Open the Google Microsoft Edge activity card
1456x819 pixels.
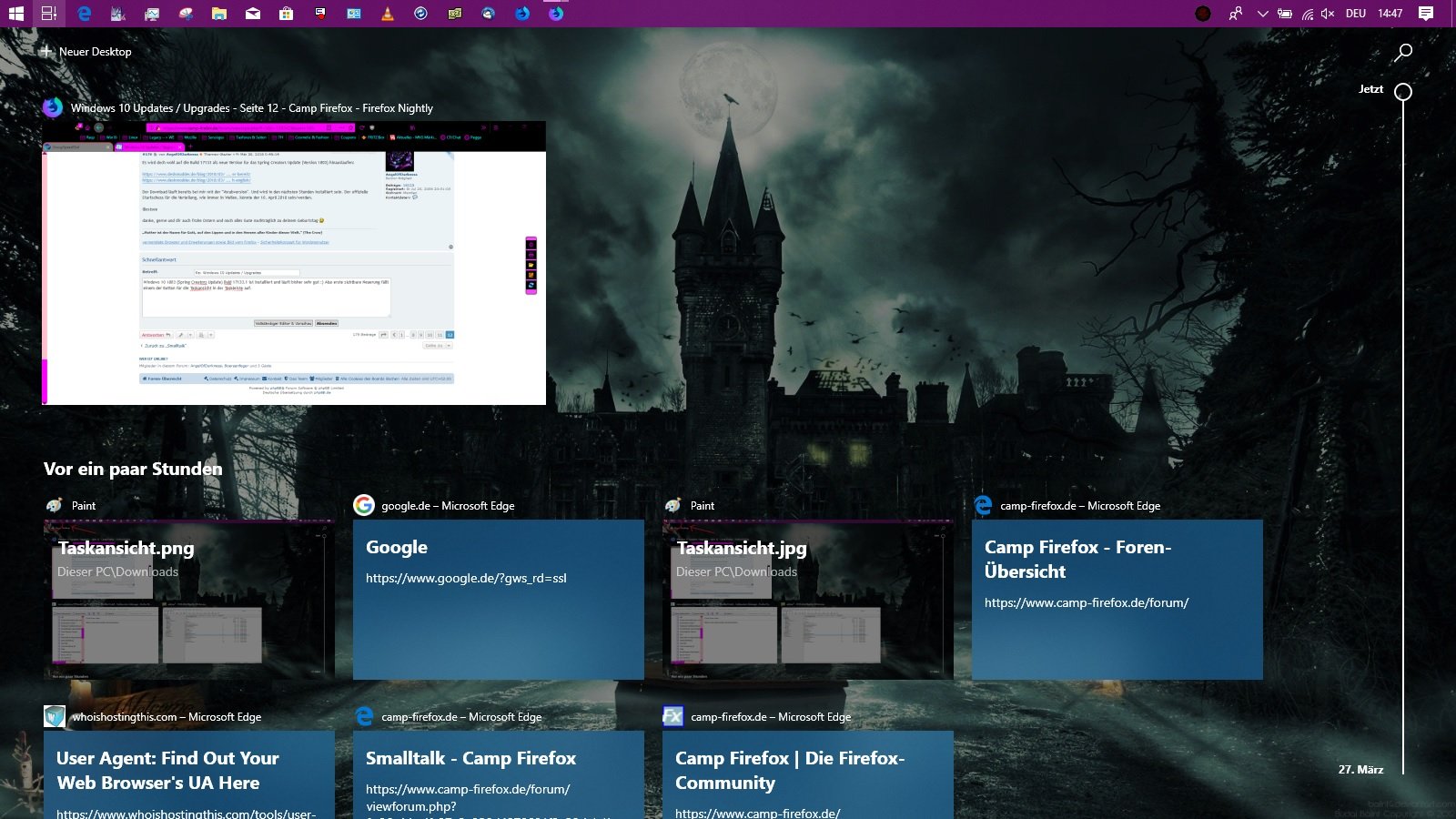click(498, 599)
